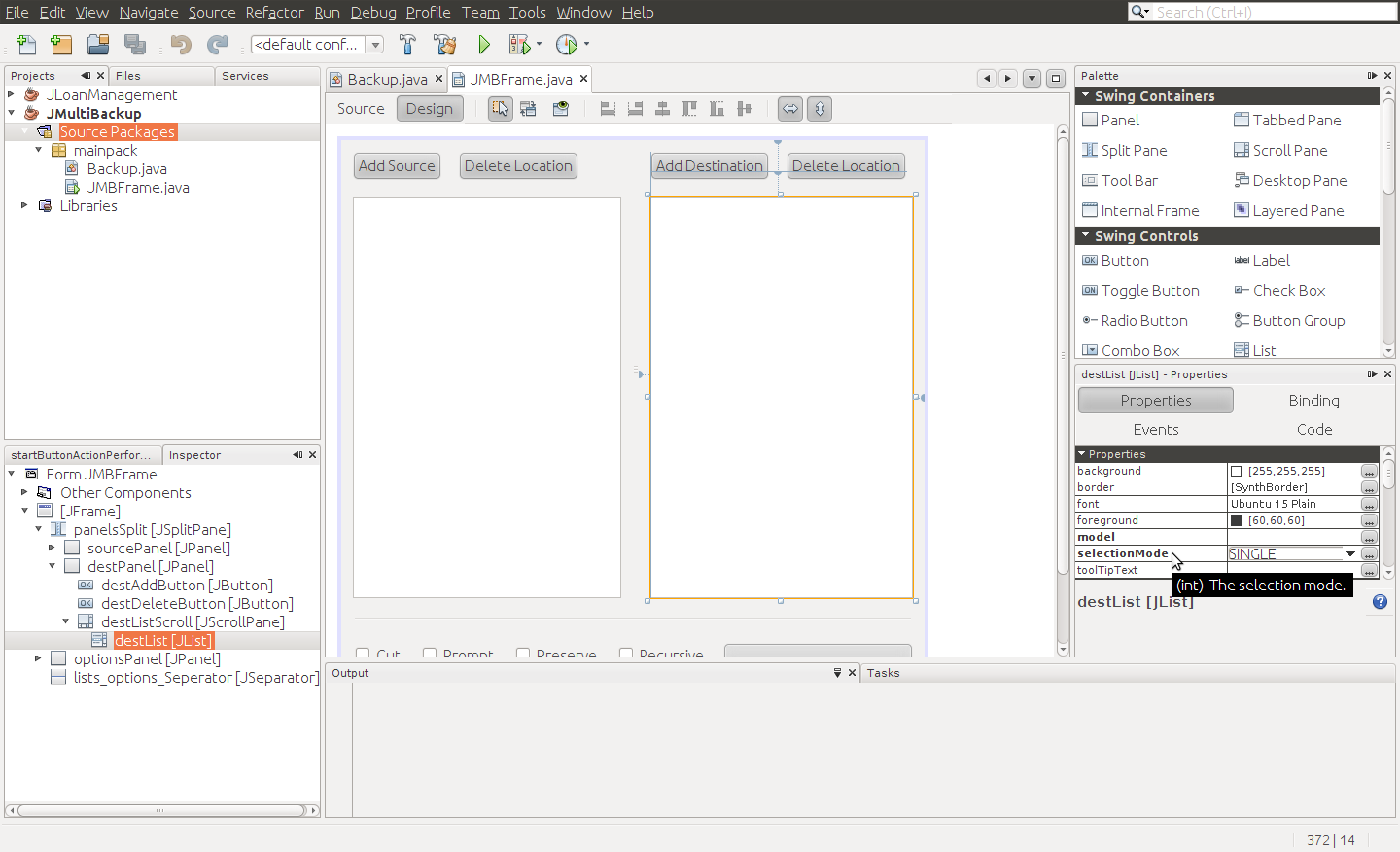
Task: Open the default config dropdown
Action: [x=375, y=45]
